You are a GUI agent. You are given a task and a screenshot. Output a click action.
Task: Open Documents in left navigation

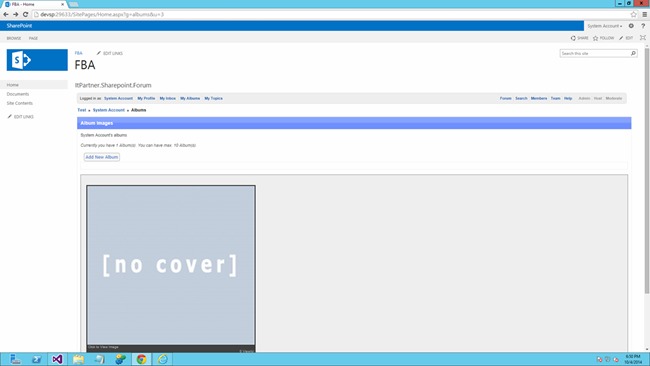pos(18,94)
